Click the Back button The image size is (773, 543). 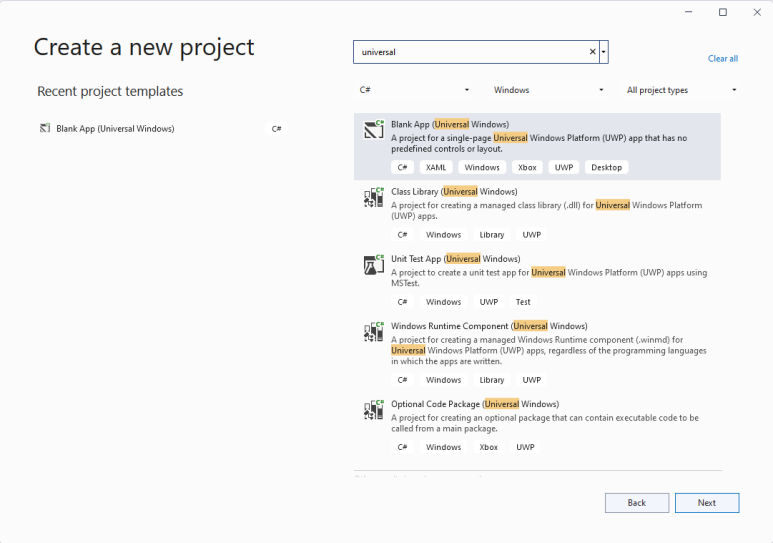(x=637, y=503)
